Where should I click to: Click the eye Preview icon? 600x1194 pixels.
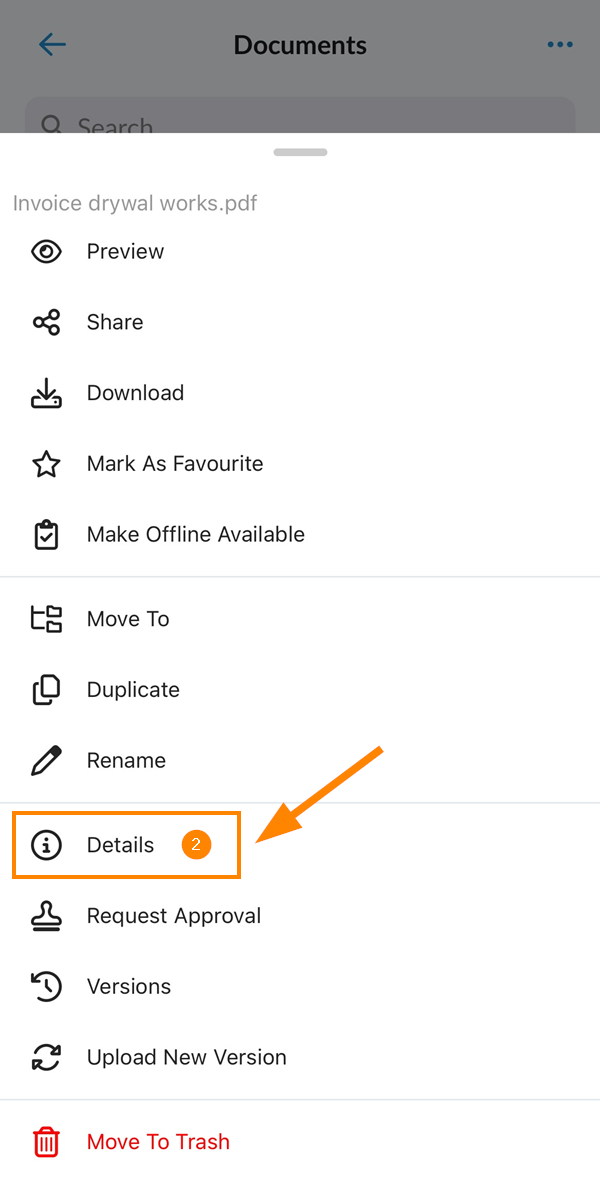(x=46, y=251)
